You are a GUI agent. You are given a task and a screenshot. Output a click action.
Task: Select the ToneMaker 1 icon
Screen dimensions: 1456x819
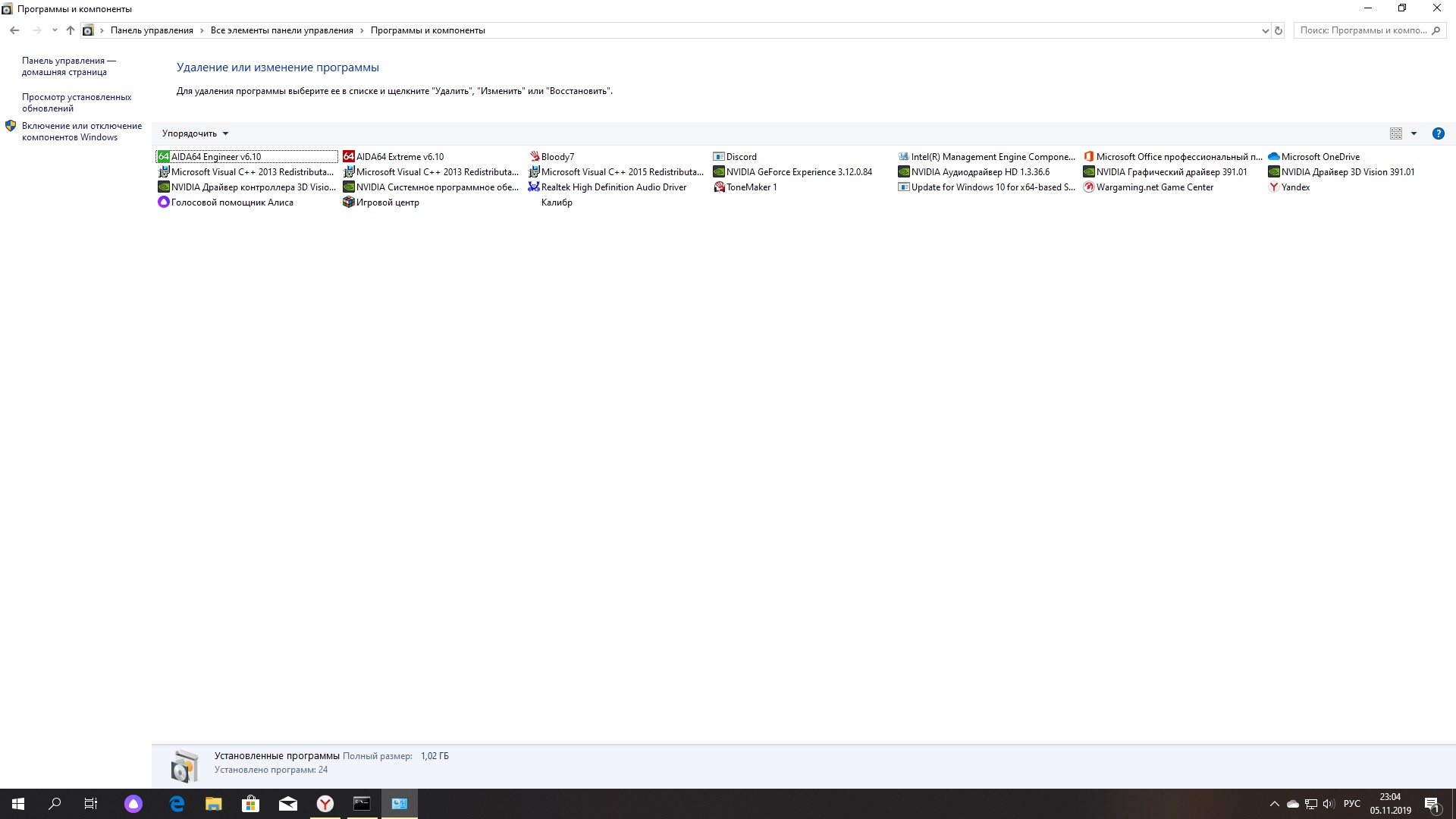(x=719, y=187)
